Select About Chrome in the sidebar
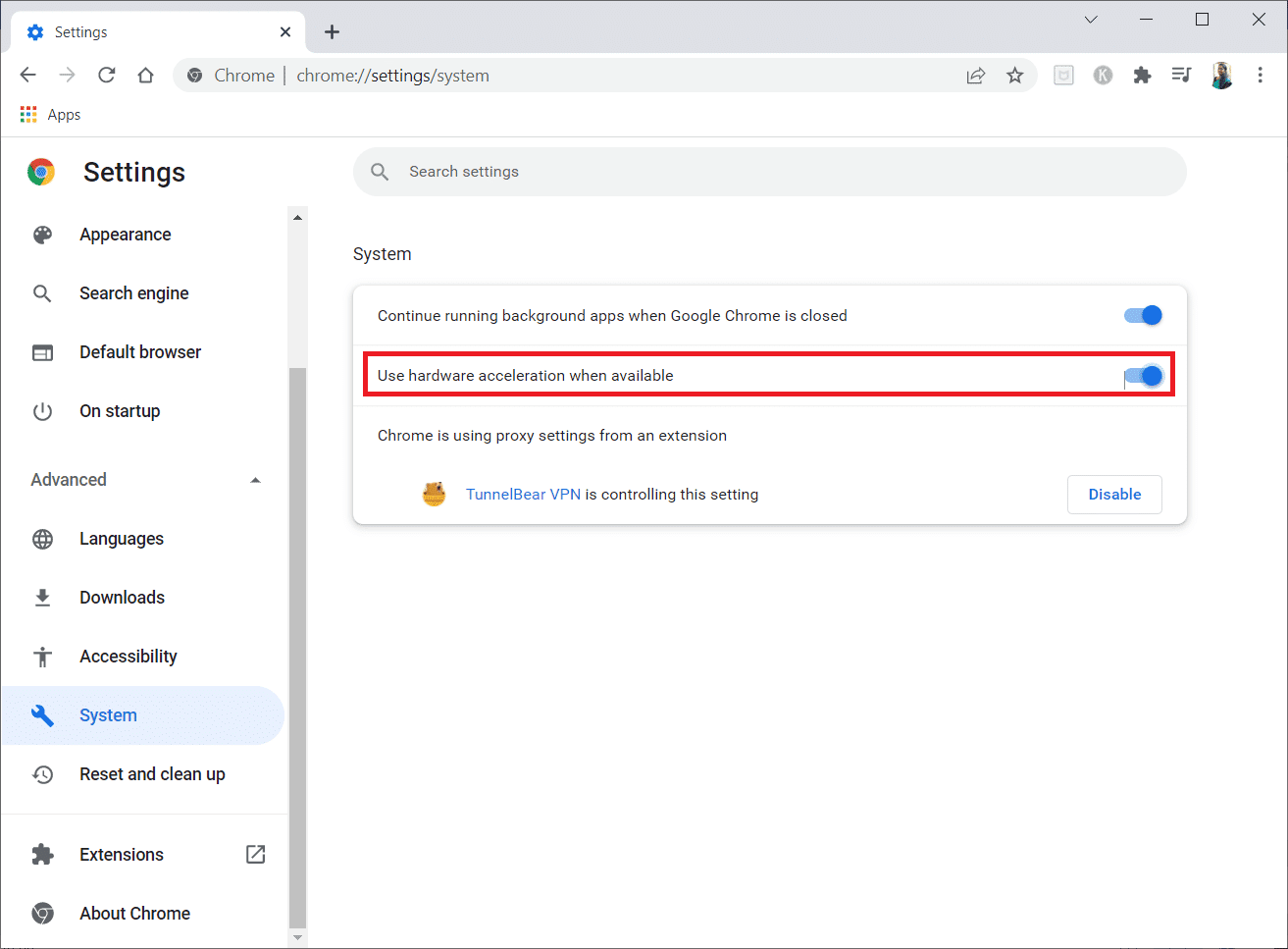Image resolution: width=1288 pixels, height=949 pixels. [x=134, y=913]
